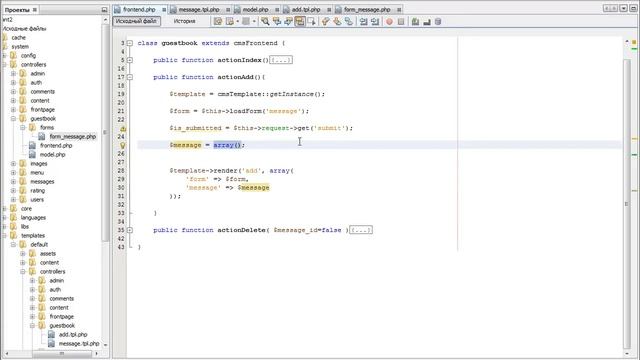The height and width of the screenshot is (360, 640).
Task: Maximize editor window button at top right
Action: pos(633,9)
